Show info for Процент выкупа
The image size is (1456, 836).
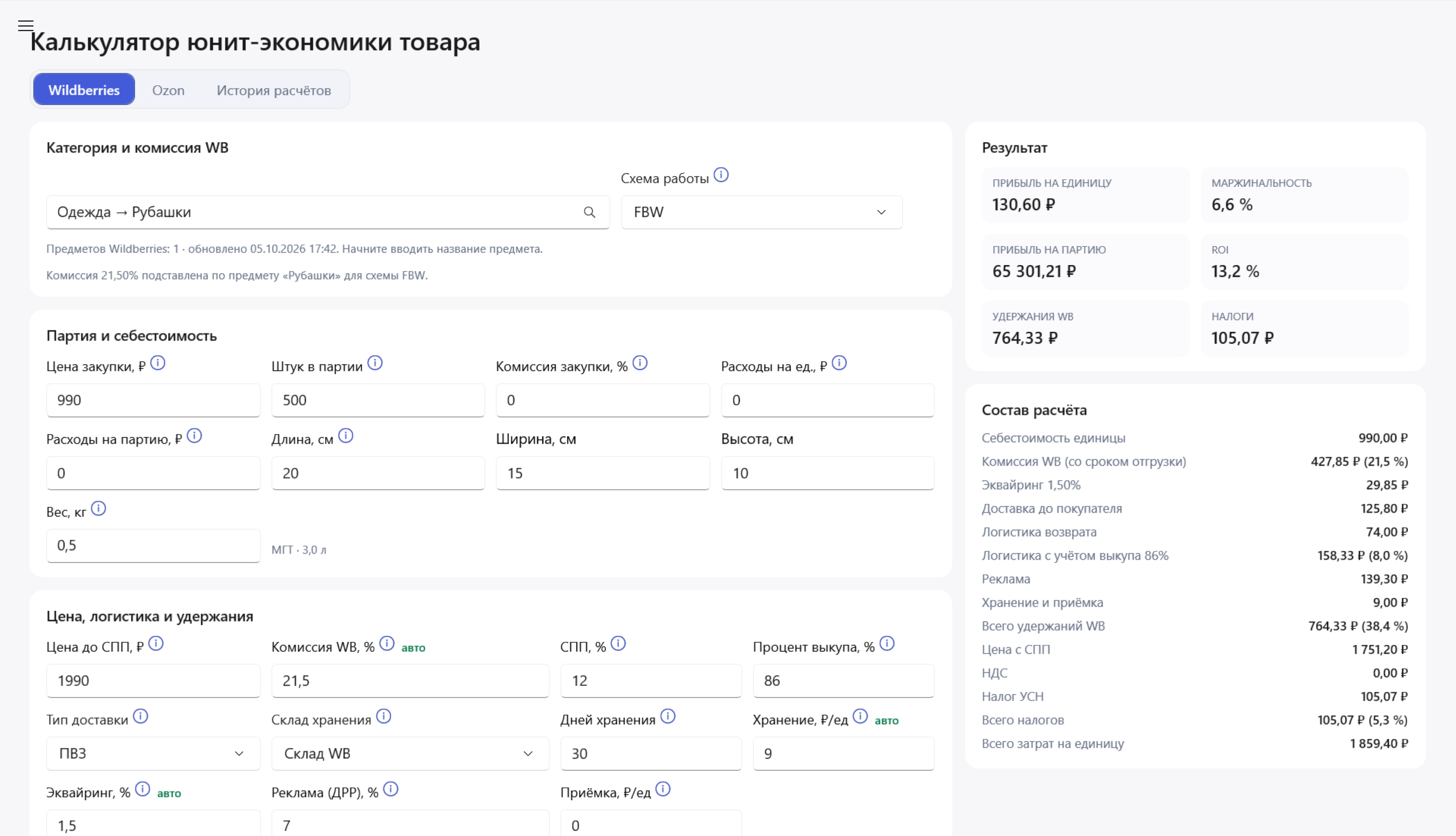click(887, 644)
